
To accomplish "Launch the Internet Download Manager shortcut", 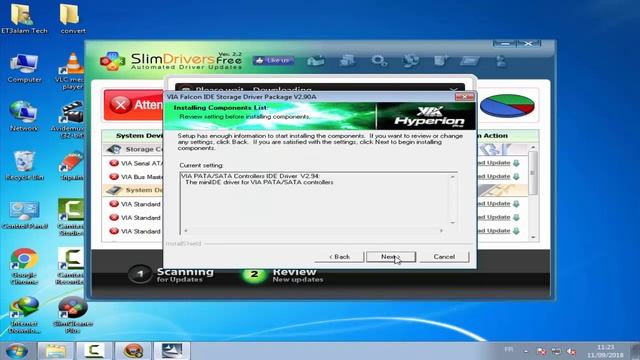I will pos(24,315).
